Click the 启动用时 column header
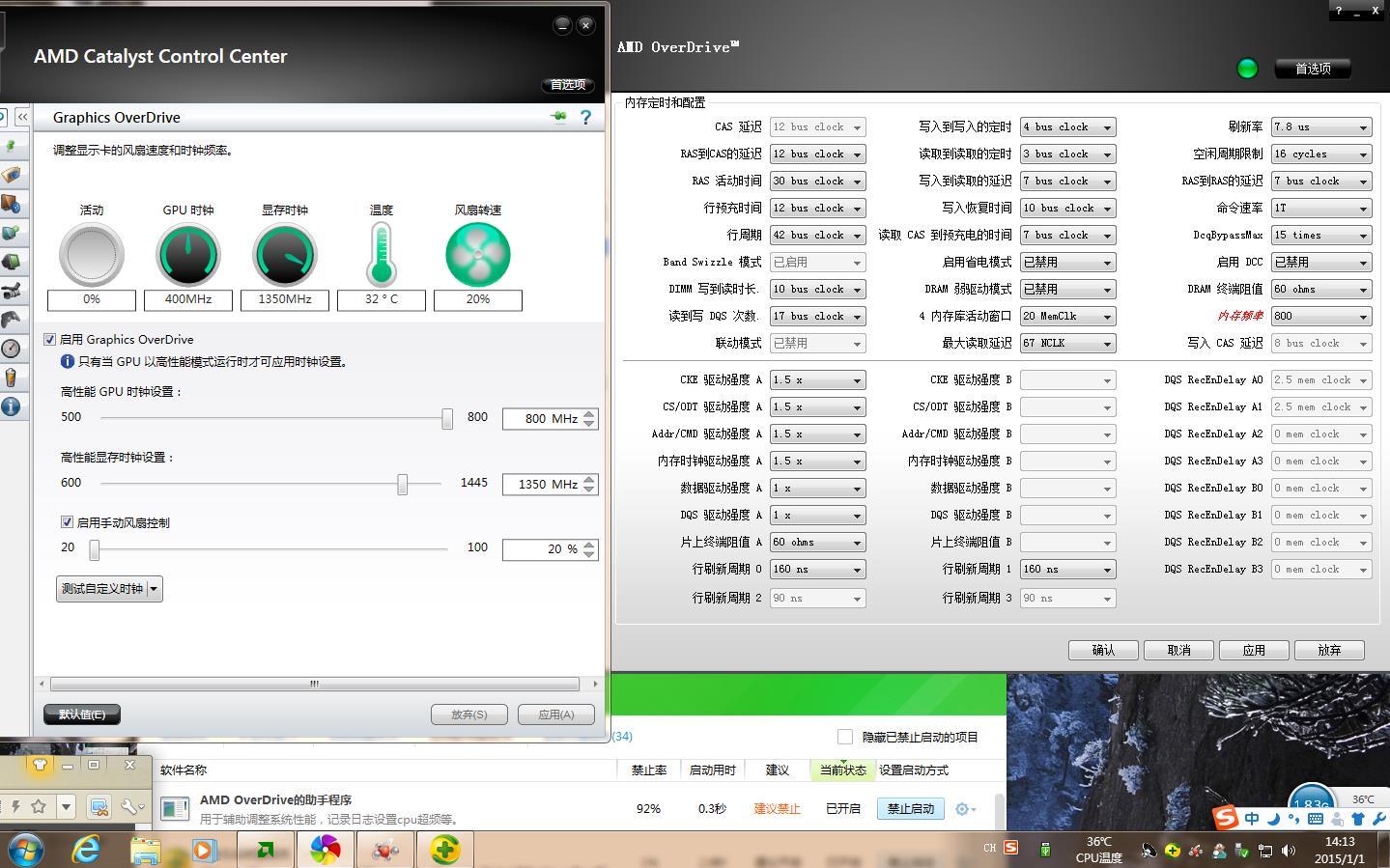This screenshot has width=1390, height=868. point(712,770)
